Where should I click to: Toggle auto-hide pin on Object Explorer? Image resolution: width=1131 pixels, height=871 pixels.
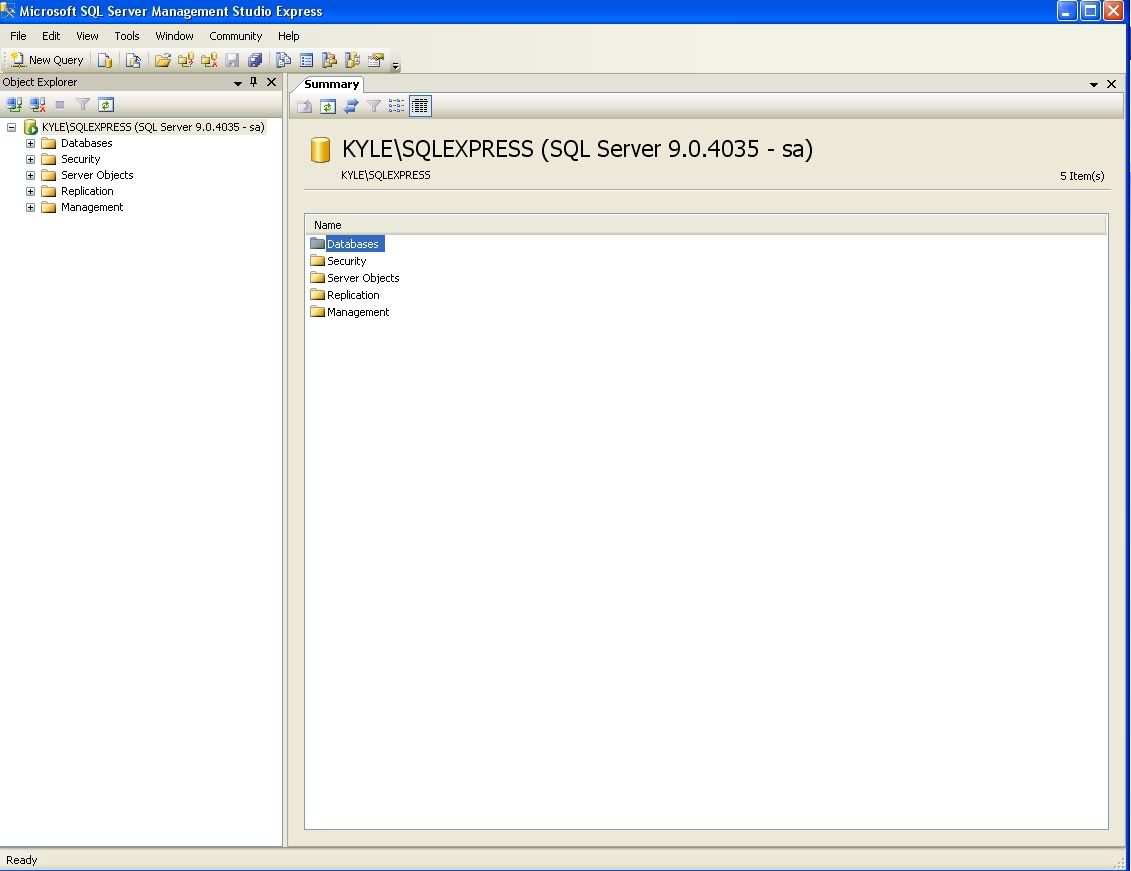pyautogui.click(x=254, y=82)
